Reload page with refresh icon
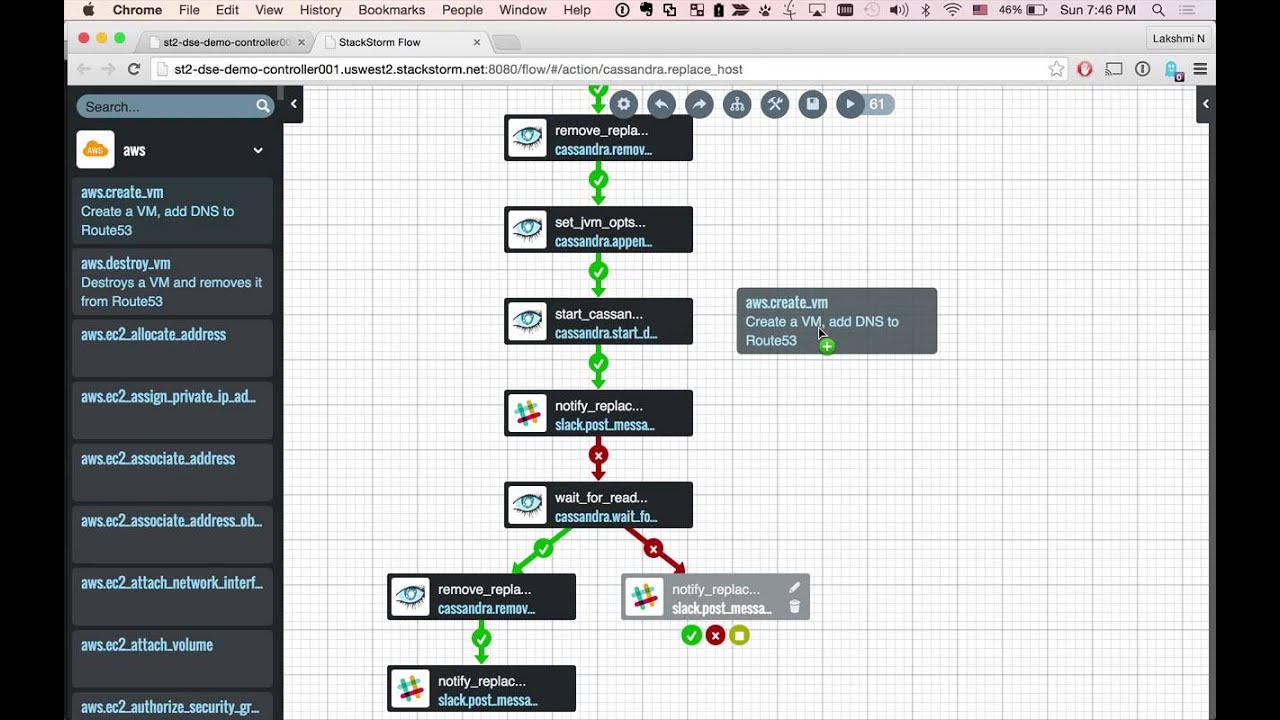 pyautogui.click(x=134, y=69)
